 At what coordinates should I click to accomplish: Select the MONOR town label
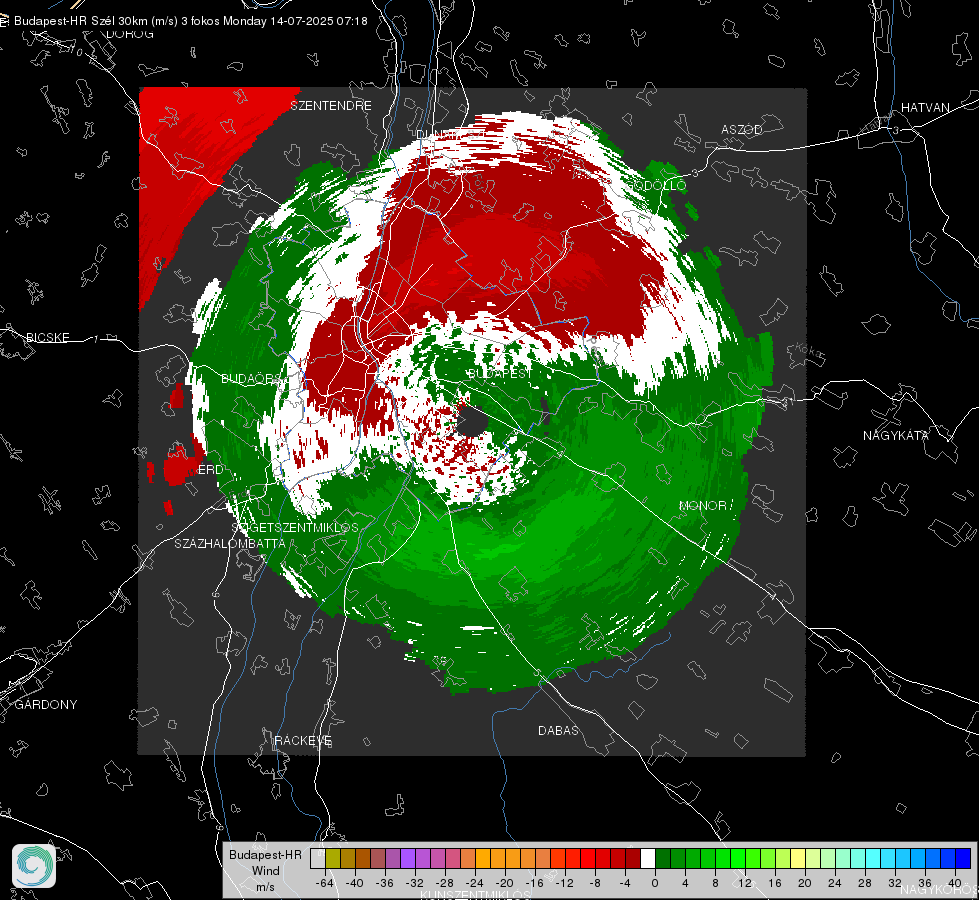coord(702,505)
